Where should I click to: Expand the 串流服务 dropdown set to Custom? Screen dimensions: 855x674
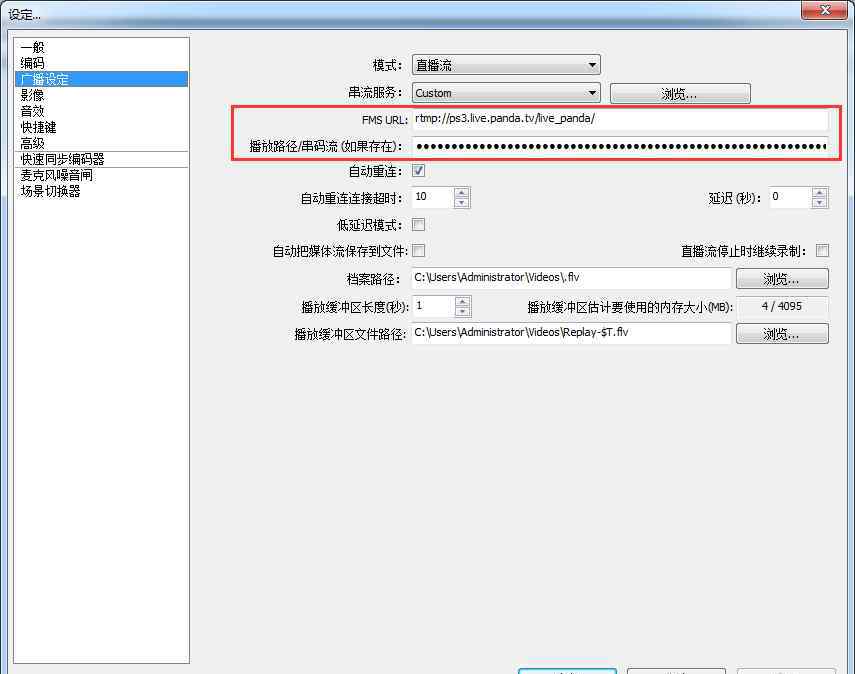(505, 93)
